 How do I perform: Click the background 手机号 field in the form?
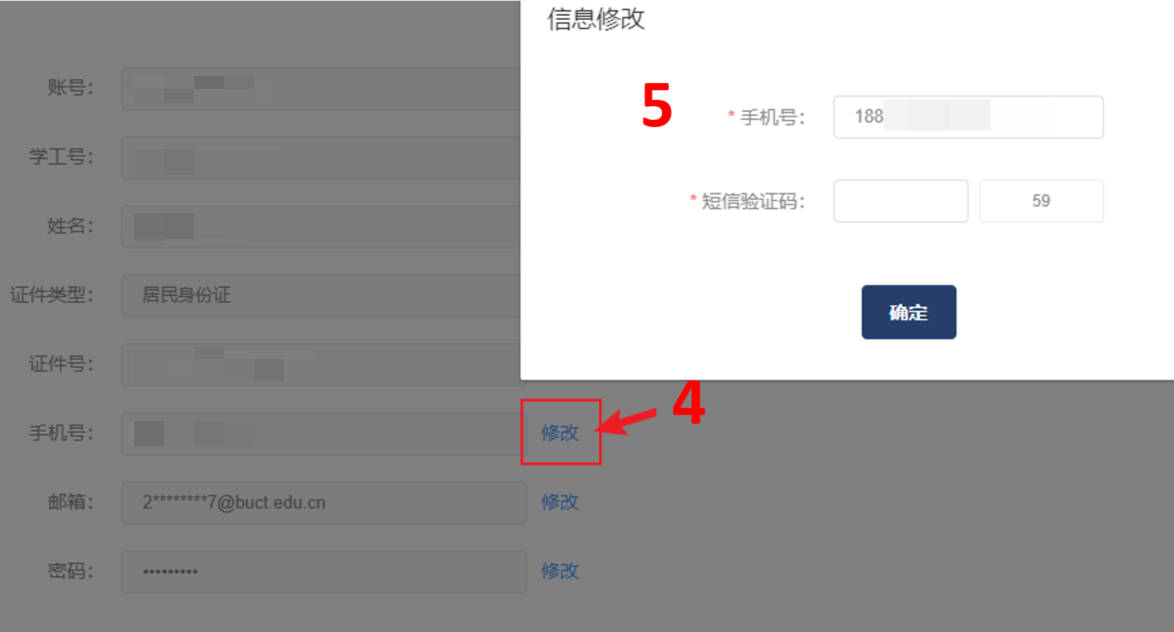320,434
